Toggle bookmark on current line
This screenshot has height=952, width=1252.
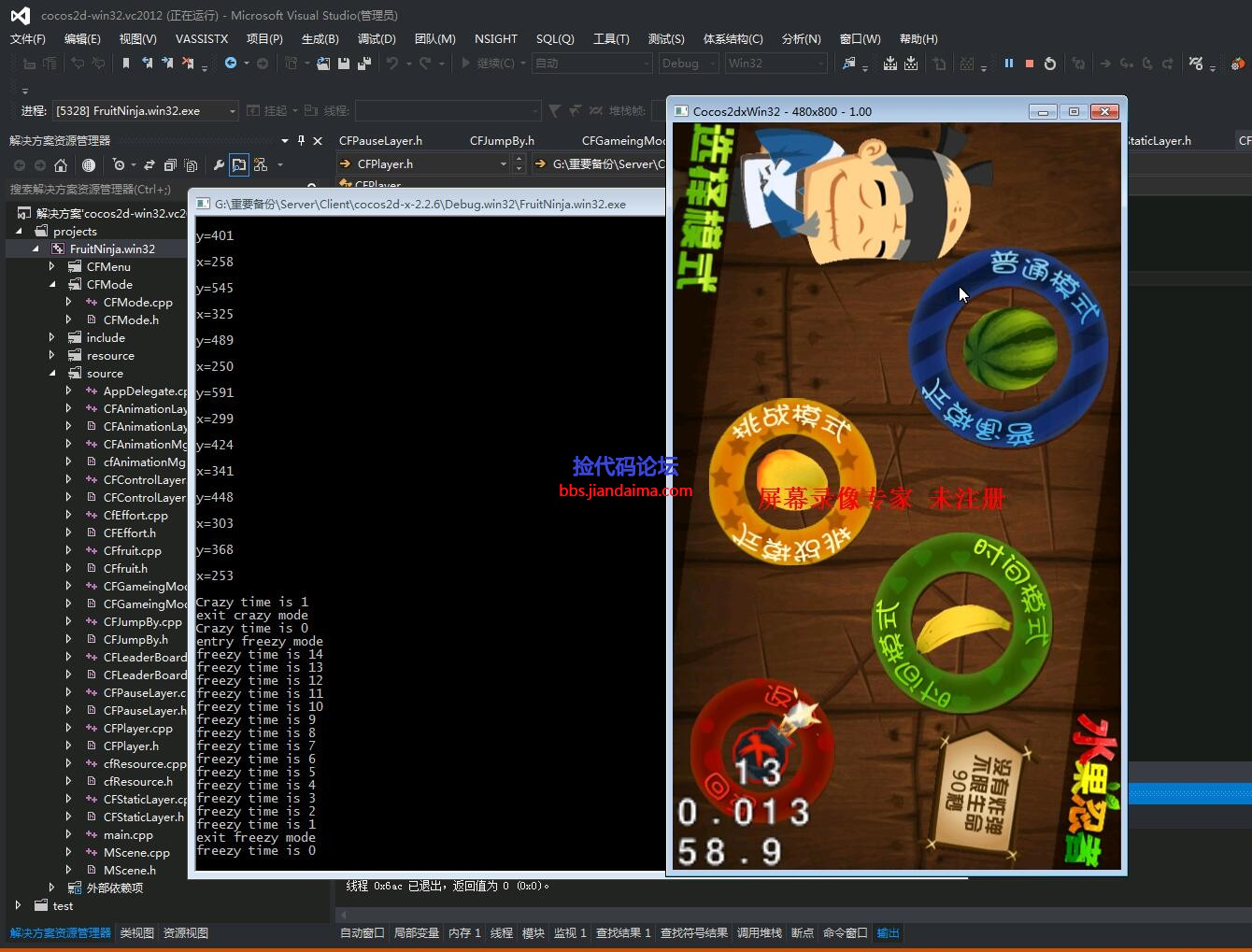[126, 63]
